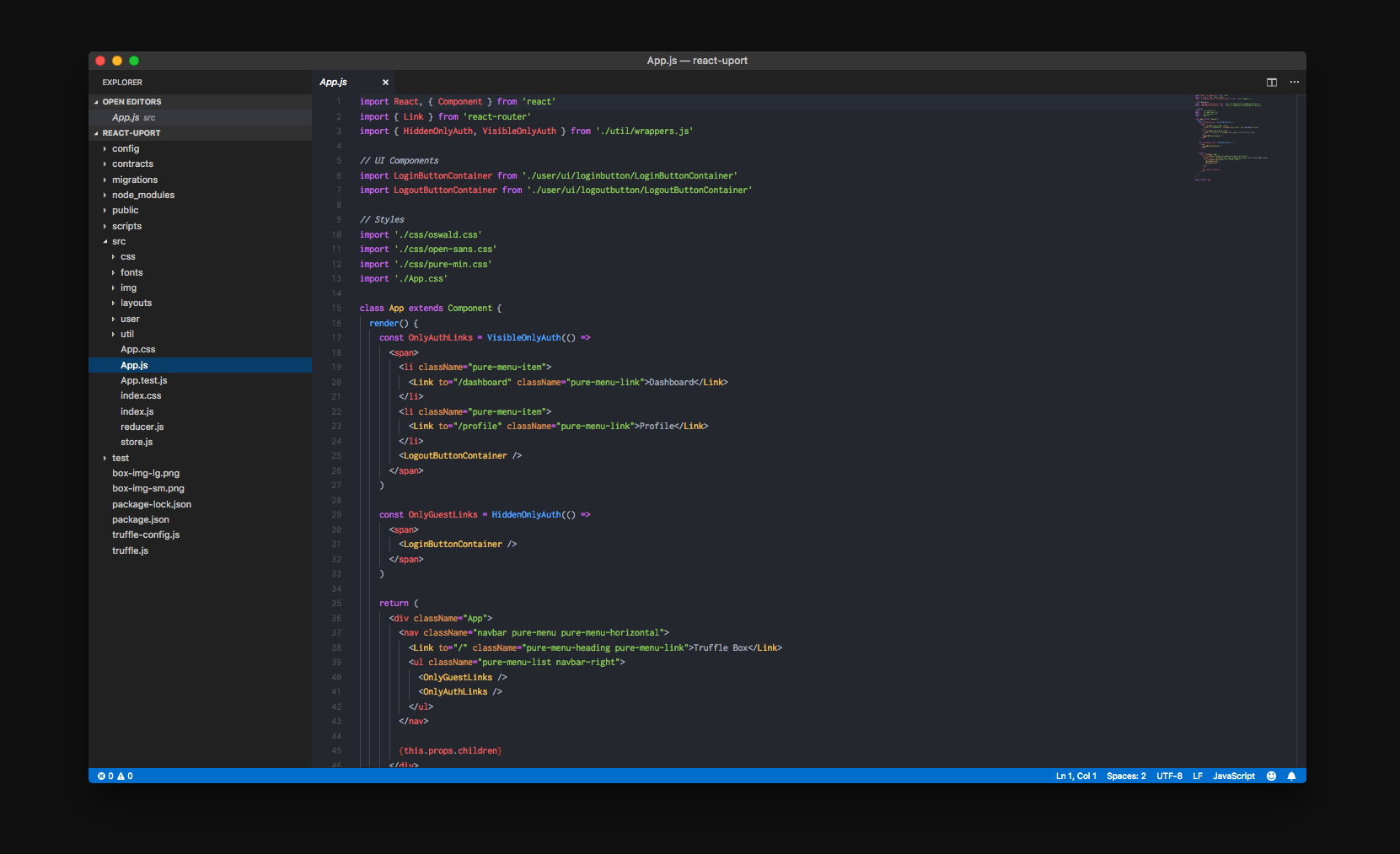Change the JavaScript language mode
The height and width of the screenshot is (854, 1400).
[1233, 776]
